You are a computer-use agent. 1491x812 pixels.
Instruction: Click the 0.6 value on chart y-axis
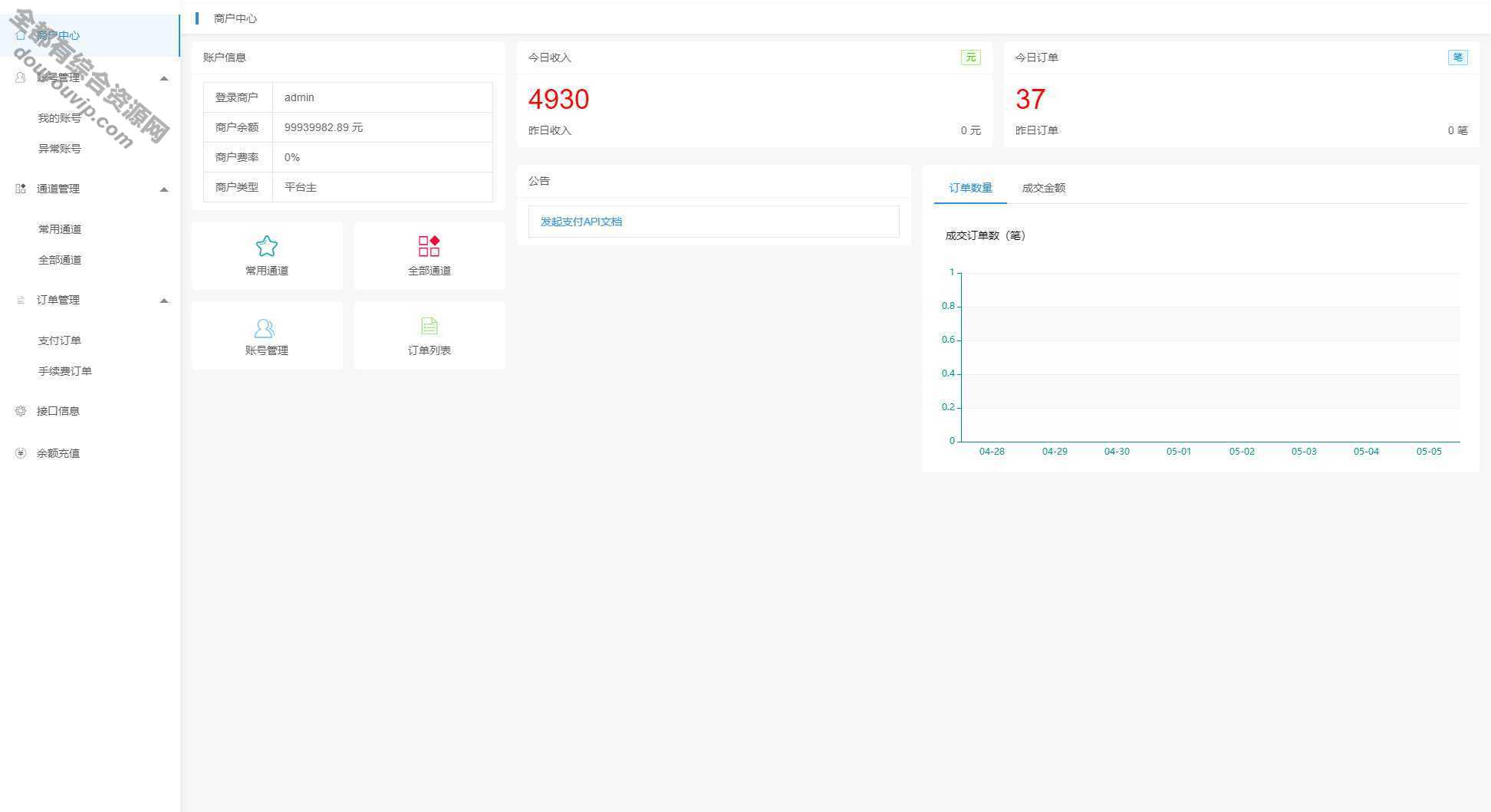(x=948, y=340)
